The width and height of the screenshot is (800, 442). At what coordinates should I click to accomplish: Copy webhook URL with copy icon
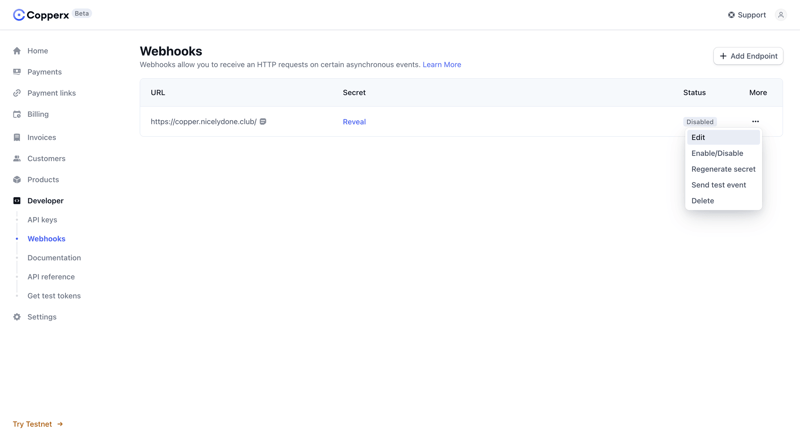pyautogui.click(x=263, y=121)
